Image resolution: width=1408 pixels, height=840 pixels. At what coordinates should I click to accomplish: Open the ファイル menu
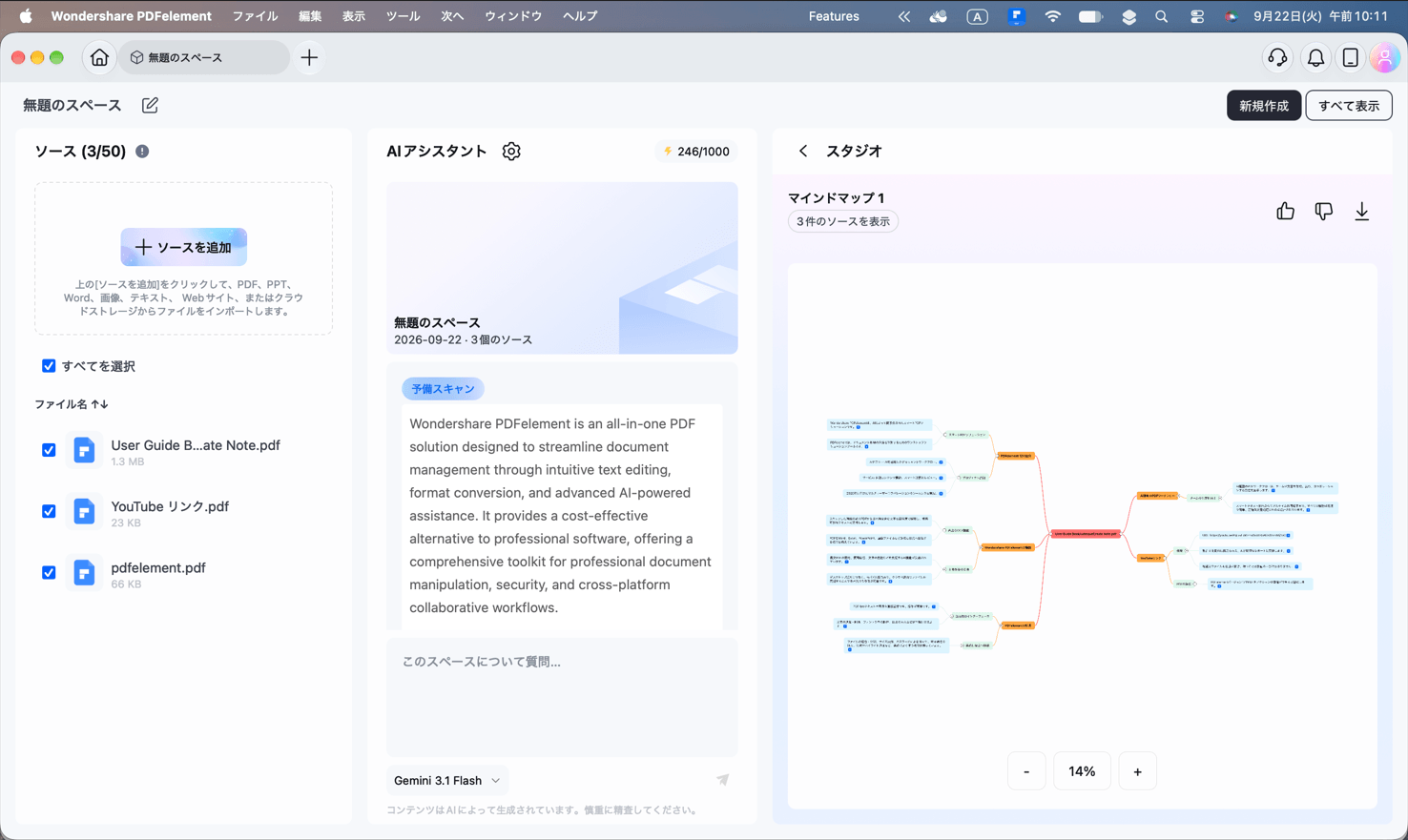255,16
